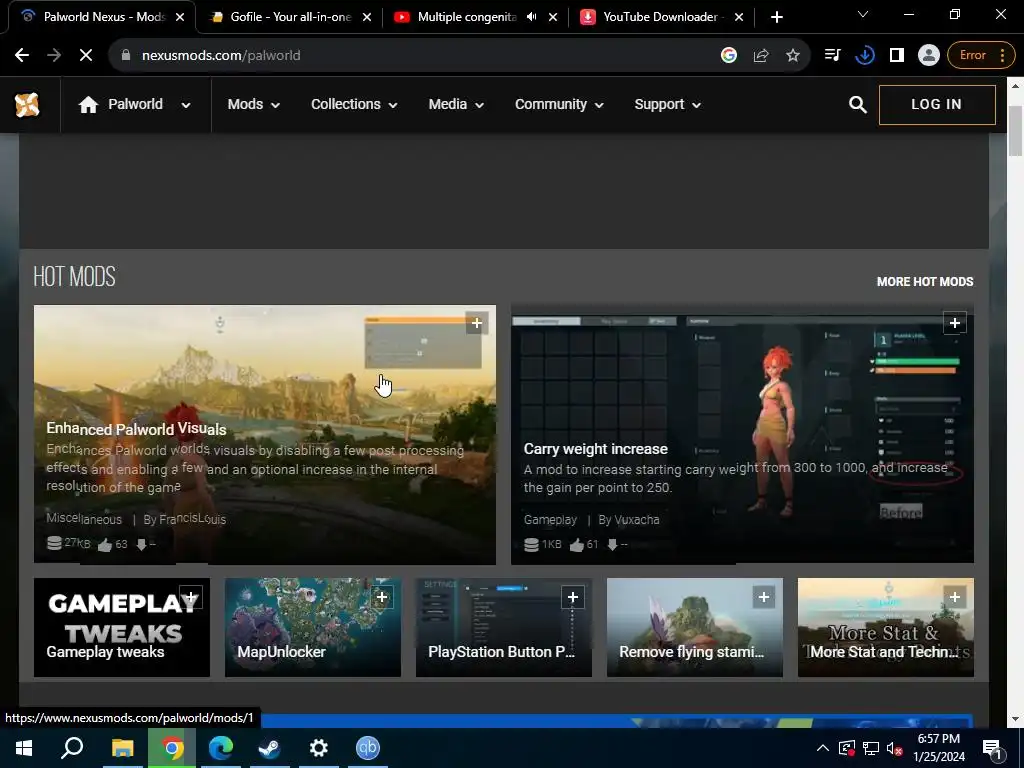Open a new browser tab

776,17
